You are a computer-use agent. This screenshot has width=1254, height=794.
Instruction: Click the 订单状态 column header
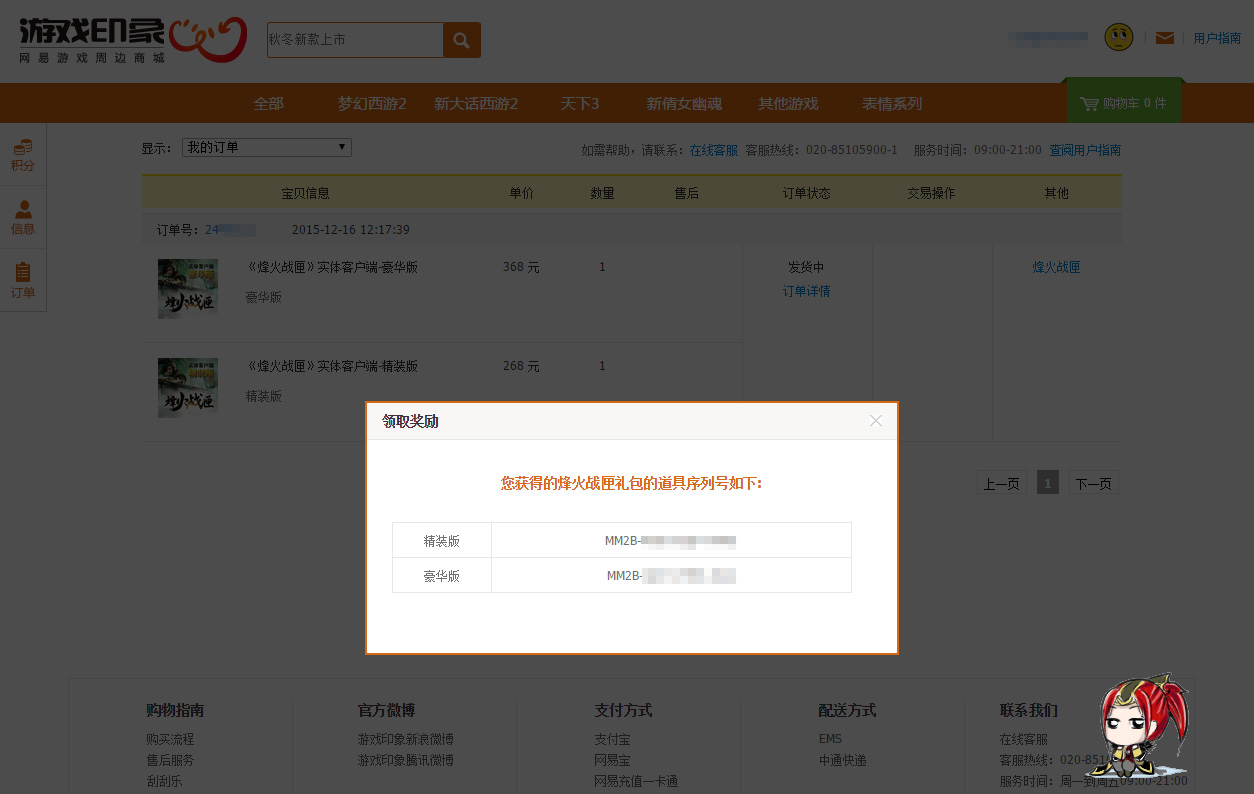tap(806, 193)
